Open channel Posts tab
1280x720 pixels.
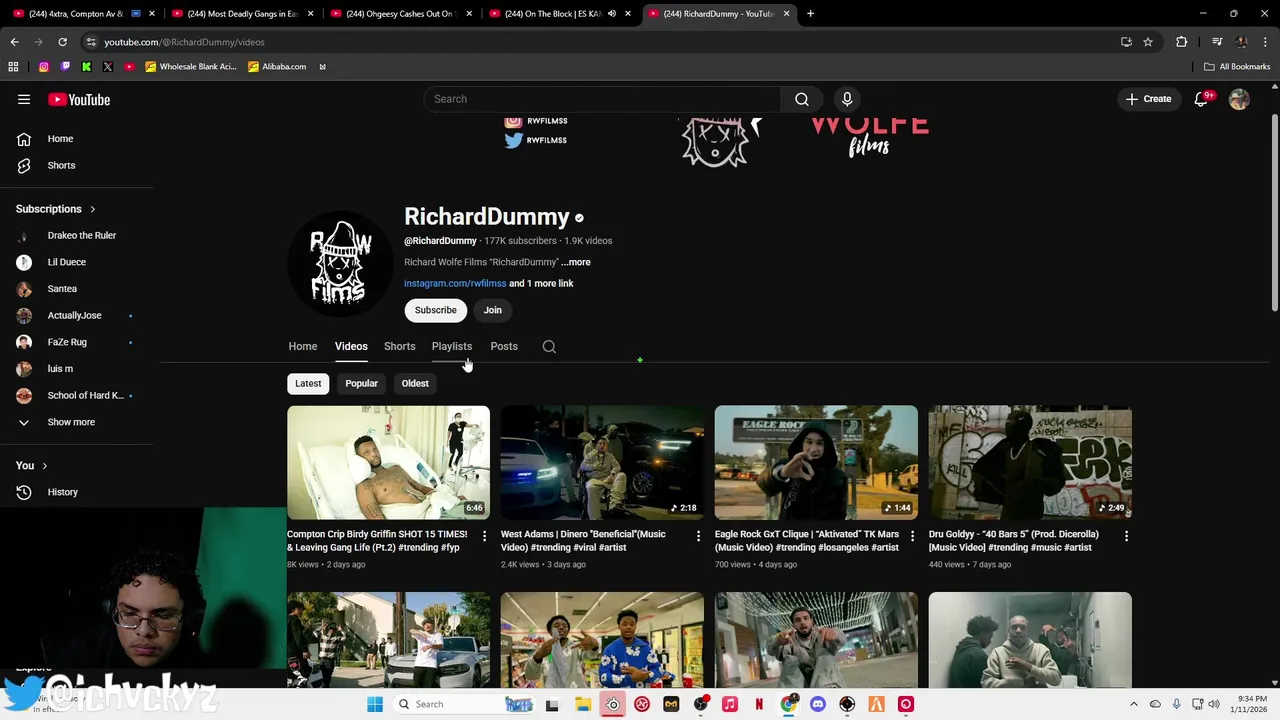tap(504, 346)
